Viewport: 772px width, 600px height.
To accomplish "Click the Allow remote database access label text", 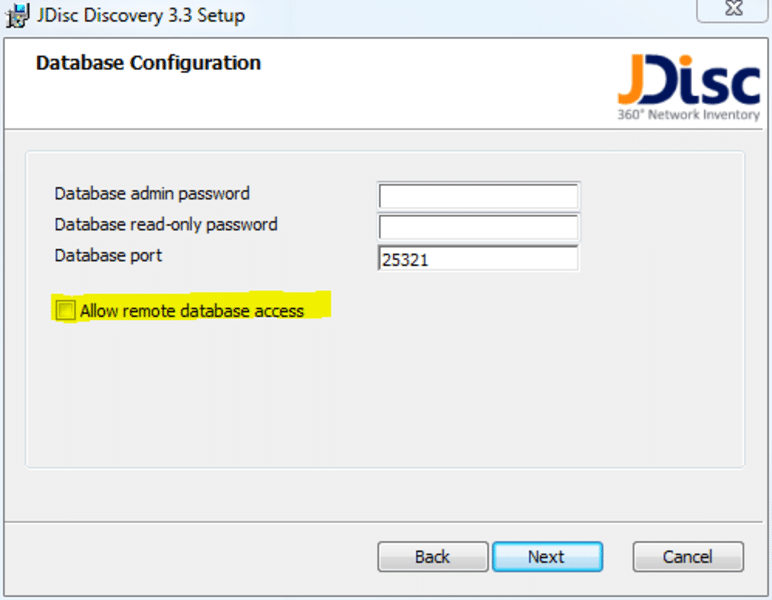I will pos(192,311).
